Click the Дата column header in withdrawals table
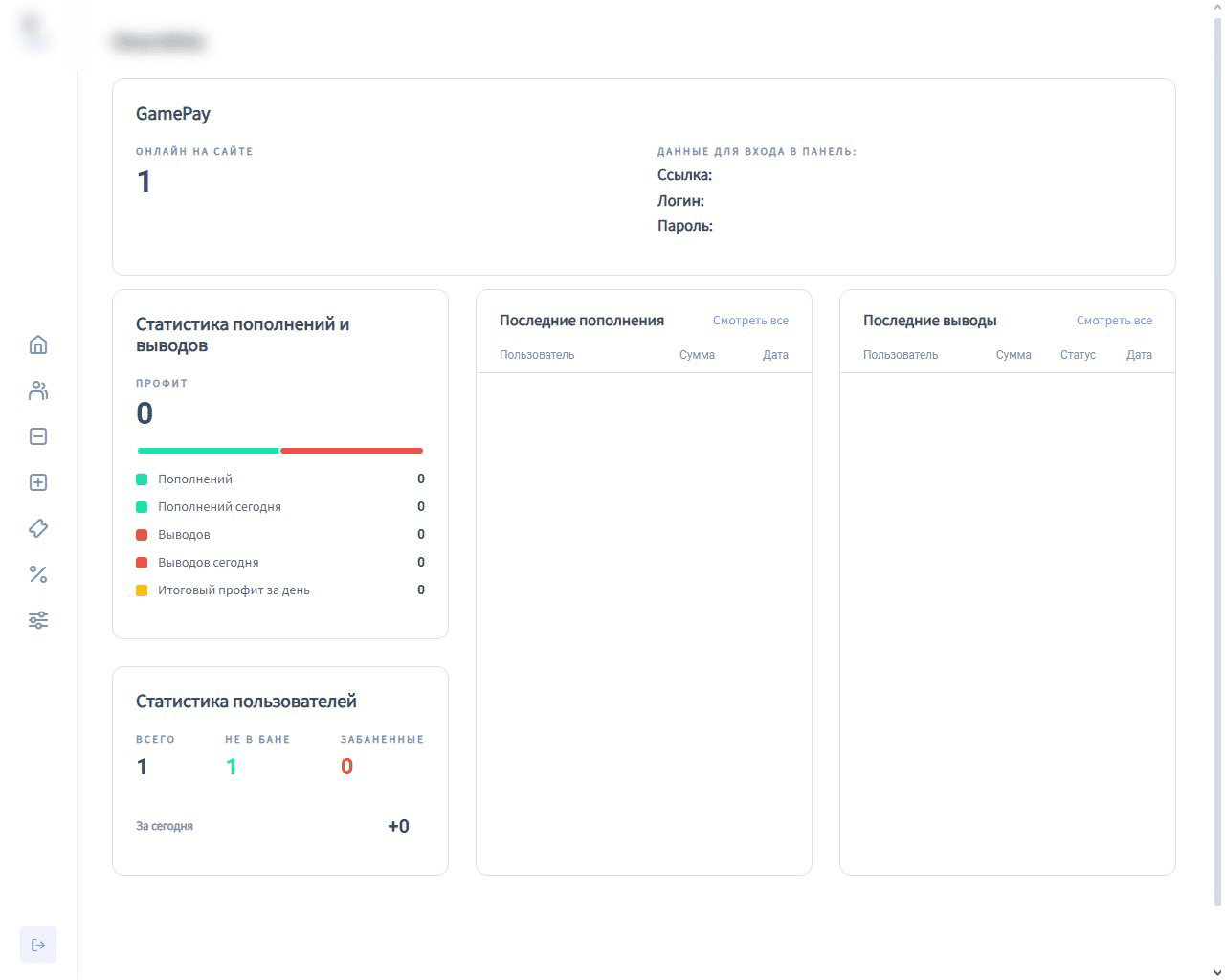1225x980 pixels. pyautogui.click(x=1139, y=355)
